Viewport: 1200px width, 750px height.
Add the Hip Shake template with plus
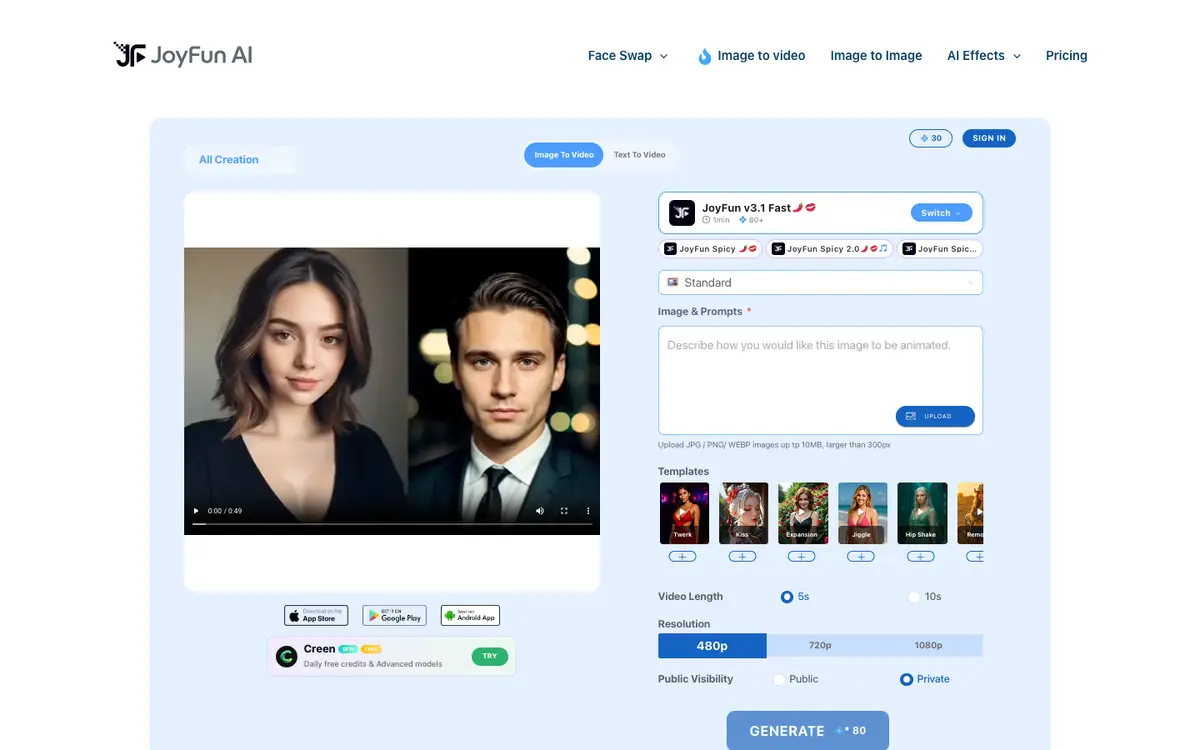[920, 556]
